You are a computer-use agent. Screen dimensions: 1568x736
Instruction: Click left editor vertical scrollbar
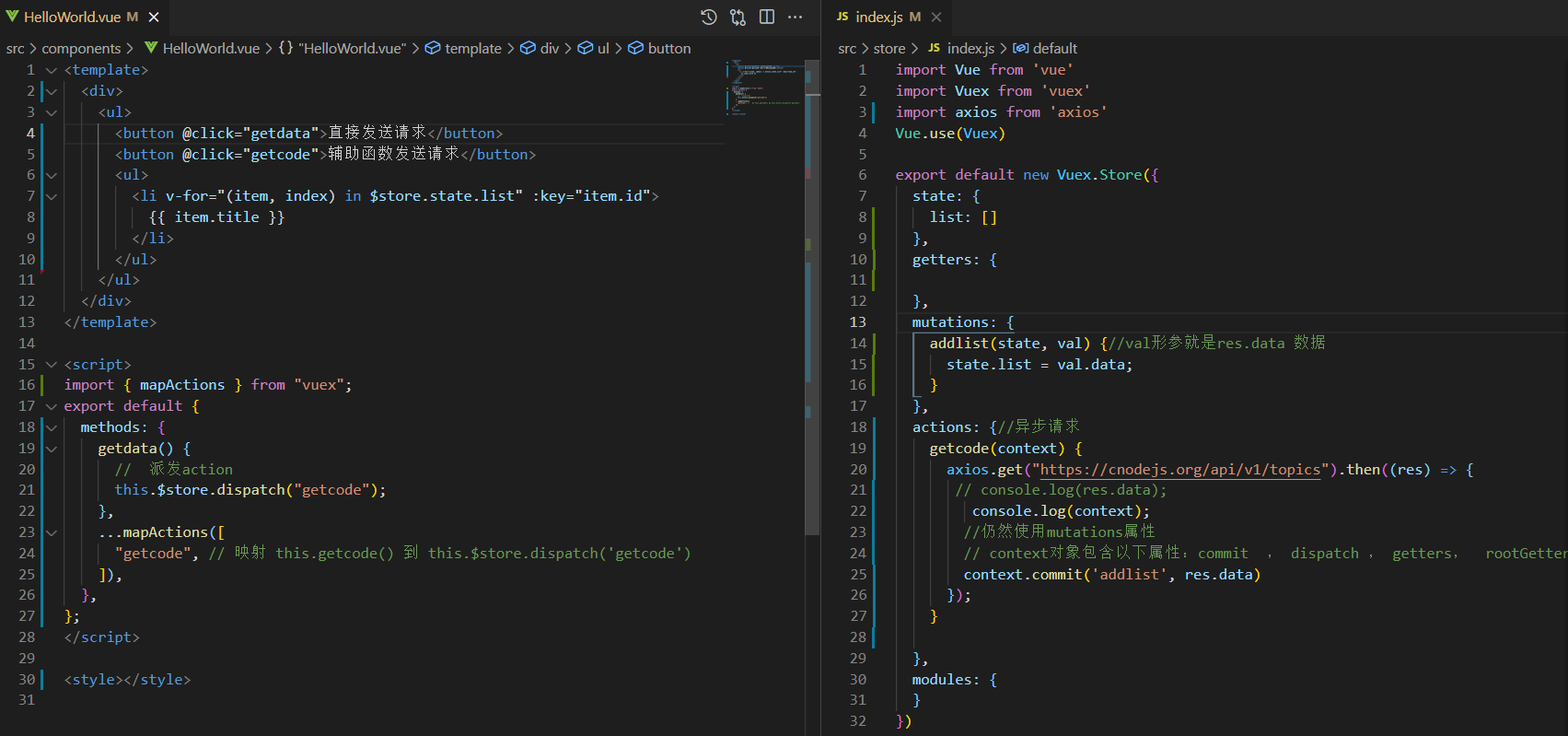click(812, 298)
